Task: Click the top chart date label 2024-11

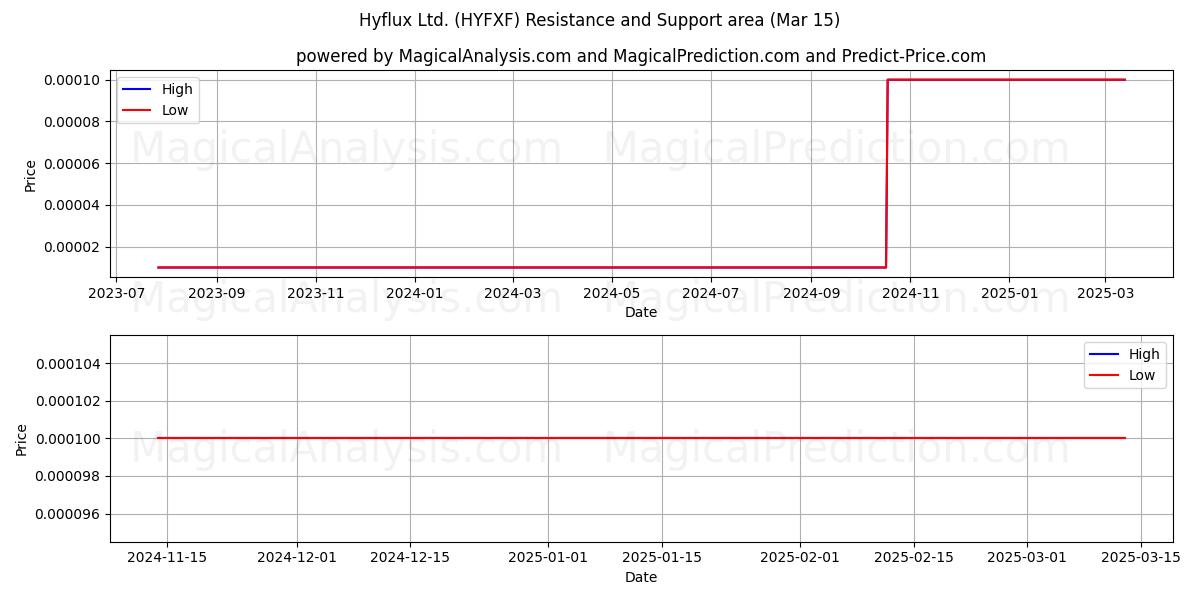Action: [910, 294]
